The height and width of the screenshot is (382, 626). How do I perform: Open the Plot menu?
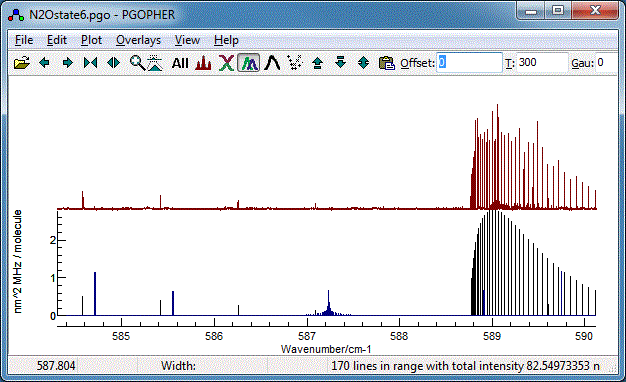click(x=91, y=40)
